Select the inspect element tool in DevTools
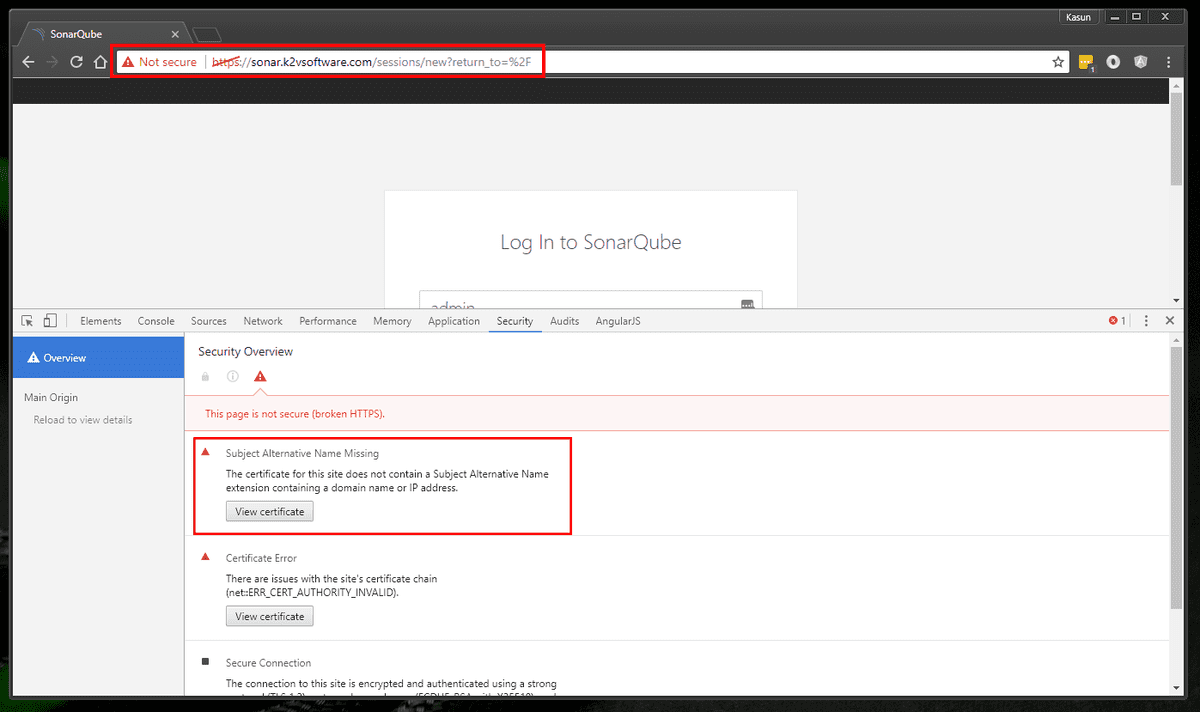 pos(26,320)
